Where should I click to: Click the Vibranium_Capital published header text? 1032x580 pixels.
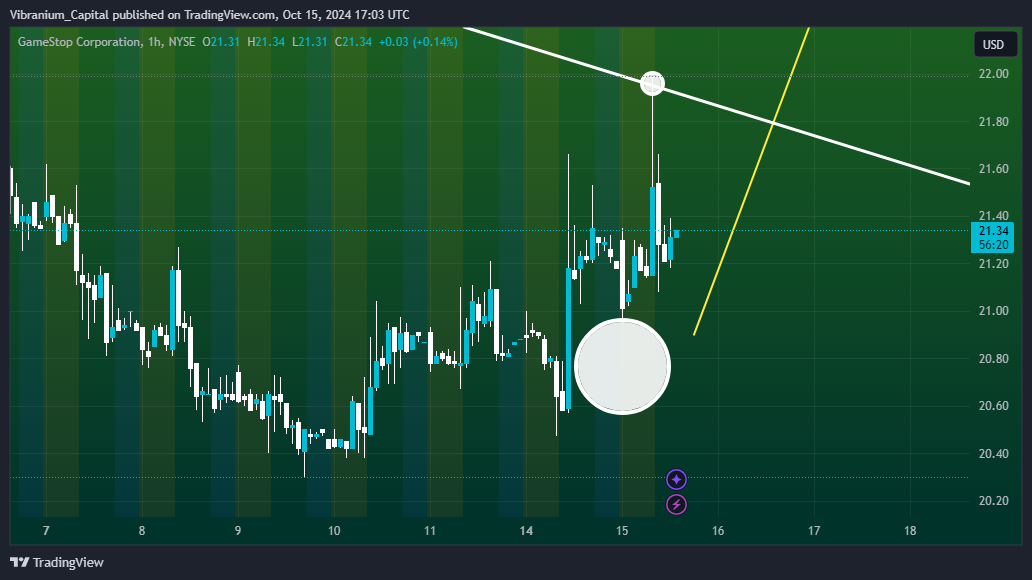(209, 14)
